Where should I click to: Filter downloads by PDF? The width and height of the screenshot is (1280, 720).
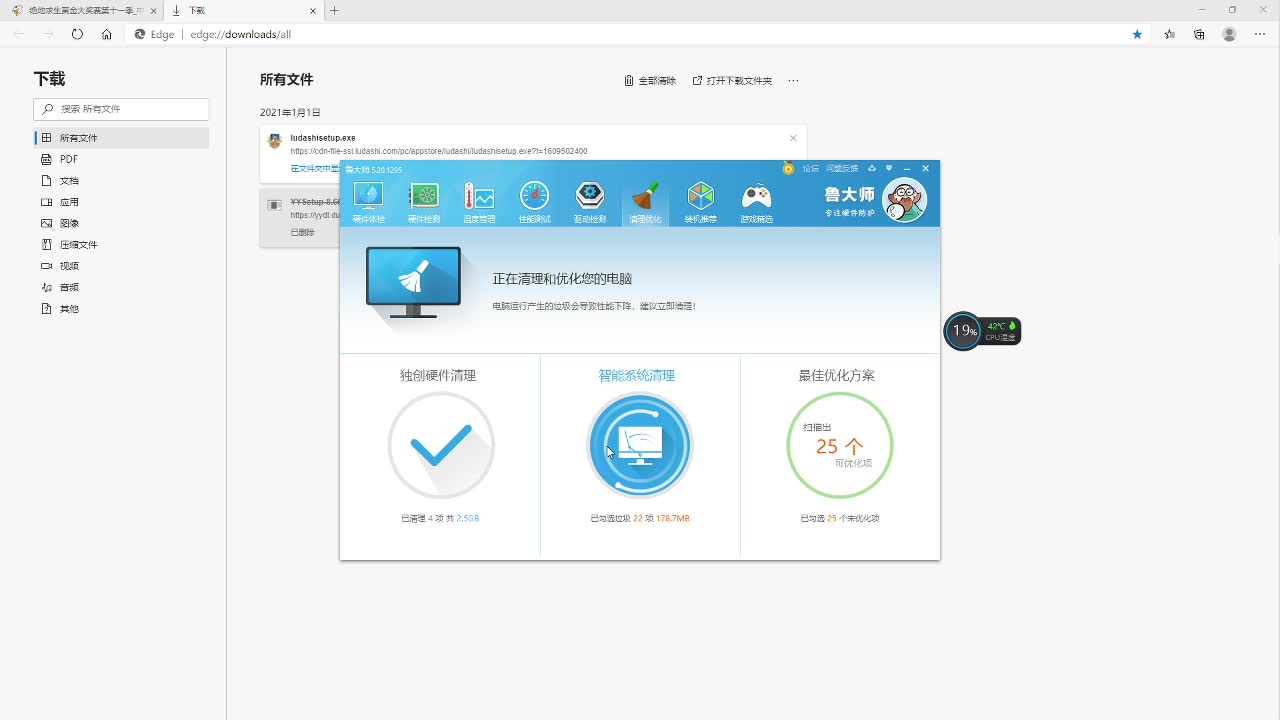121,159
